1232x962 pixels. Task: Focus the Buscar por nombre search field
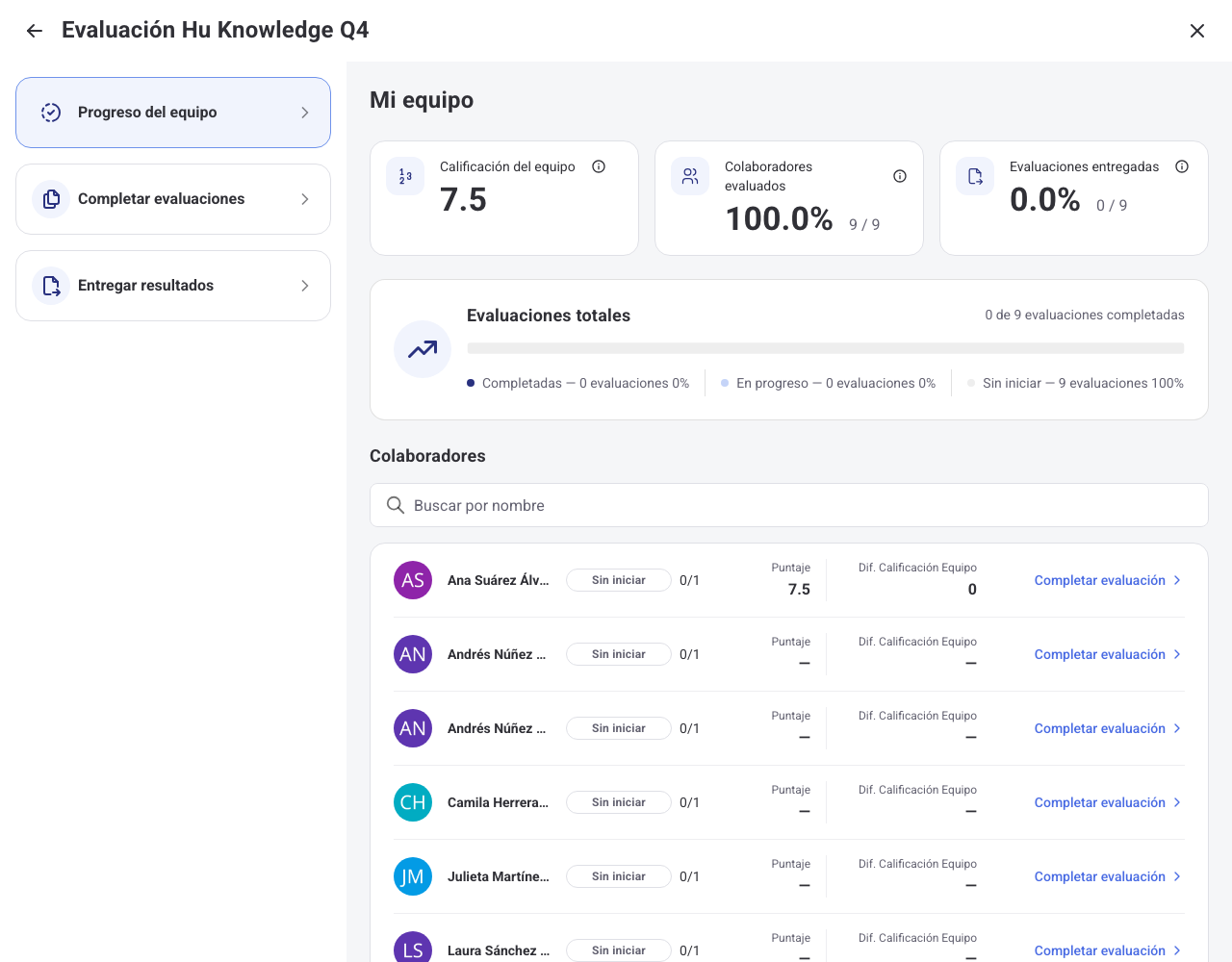pyautogui.click(x=789, y=505)
